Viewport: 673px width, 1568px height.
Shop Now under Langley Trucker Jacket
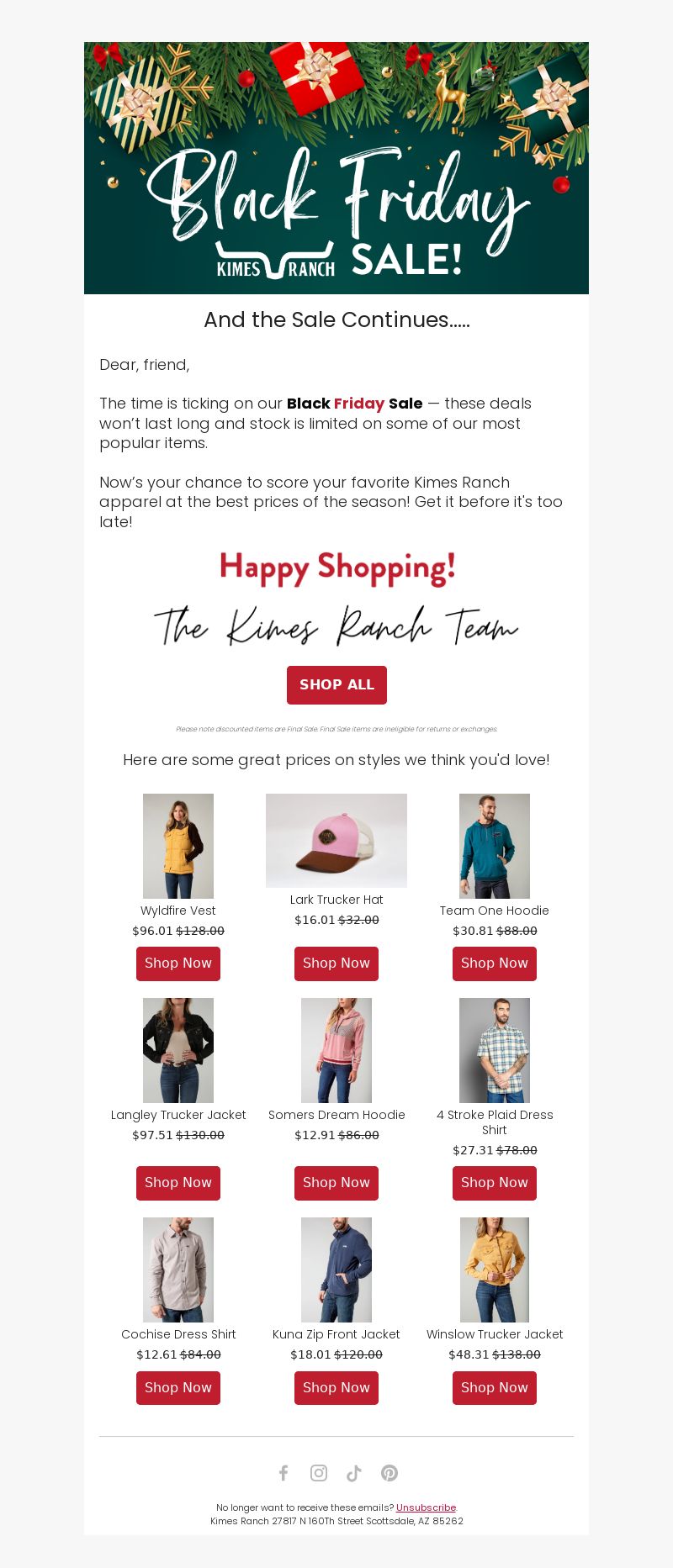[178, 1183]
